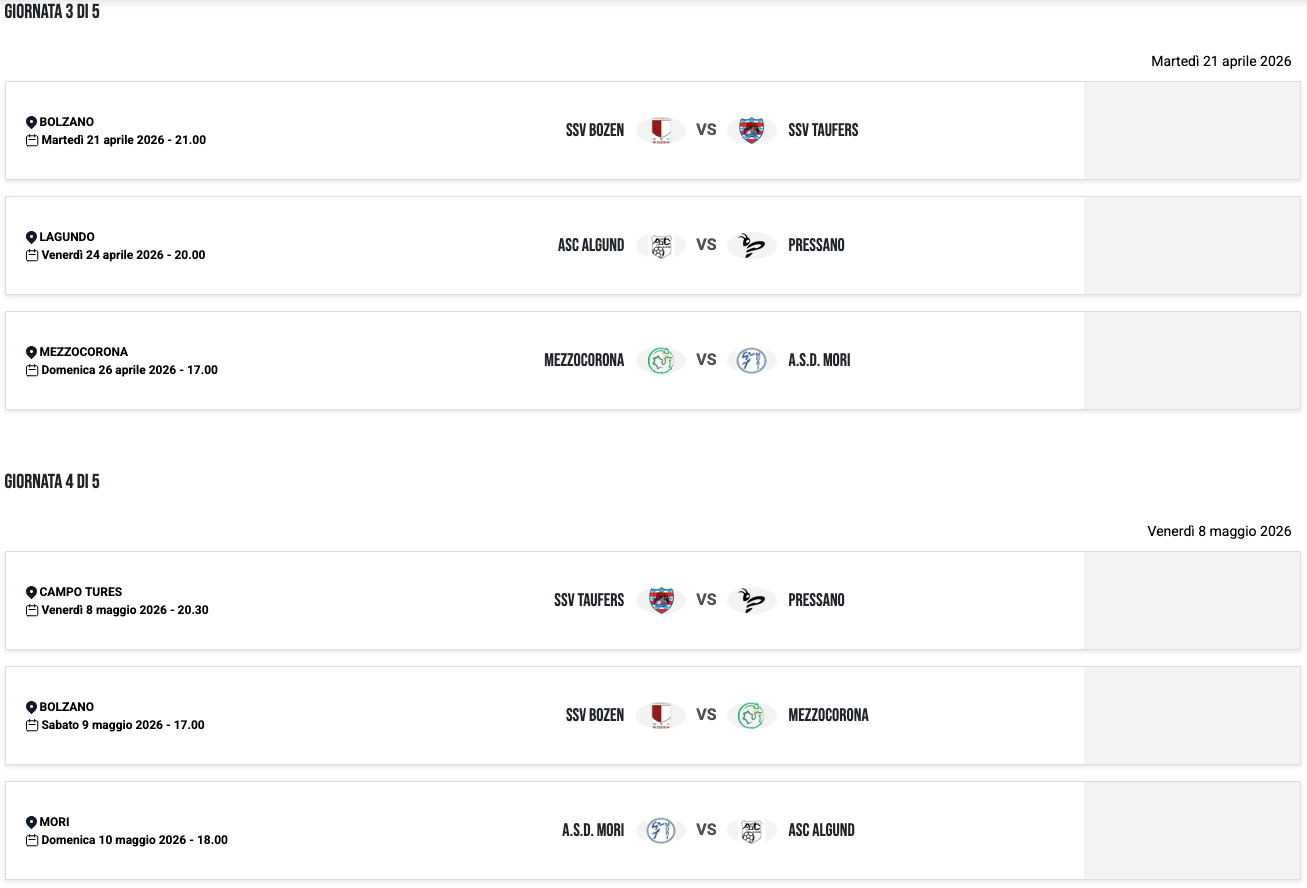Click Domenica 10 maggio 2026 match date
This screenshot has width=1307, height=888.
click(x=134, y=840)
